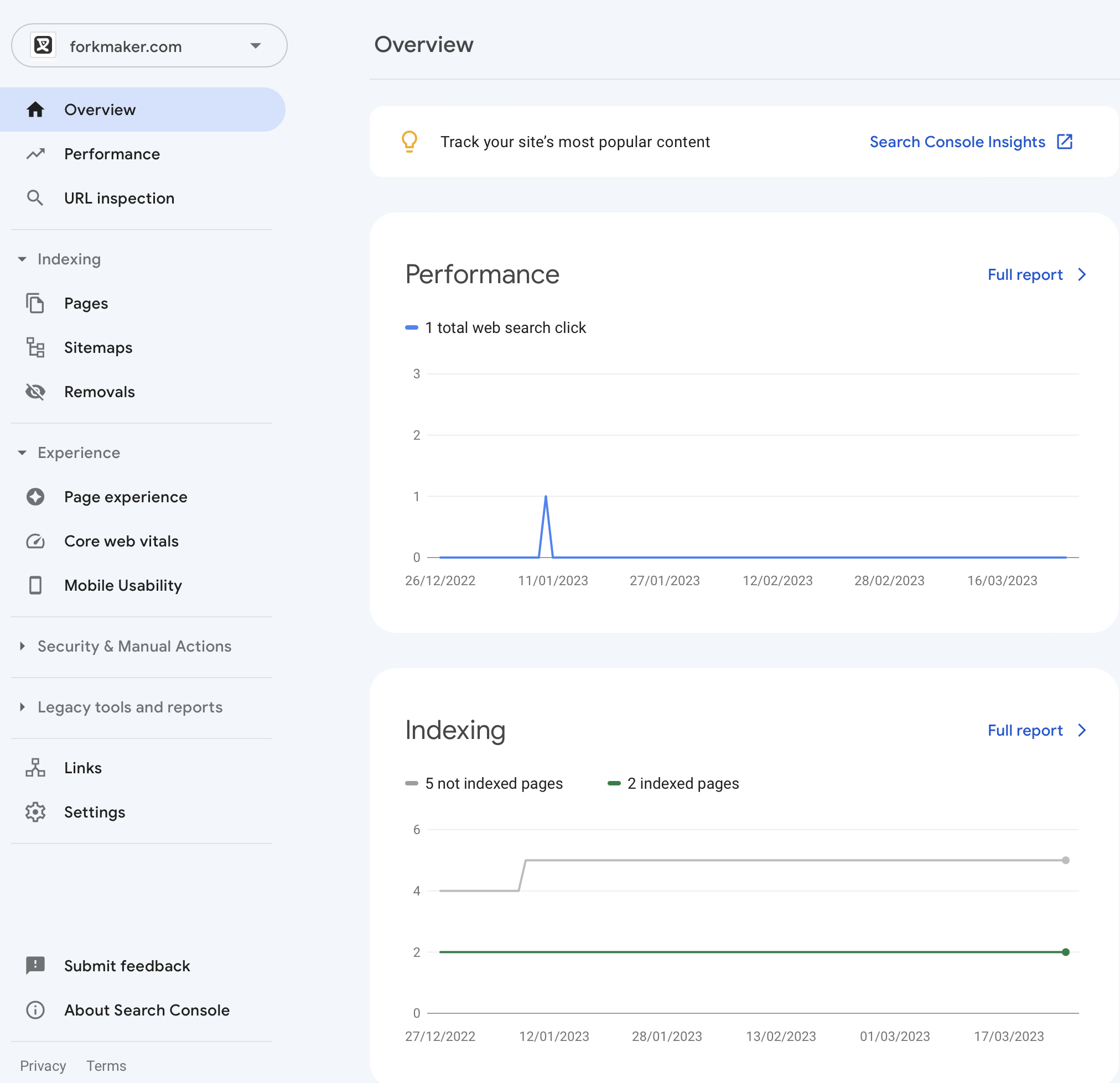Click the chevron next to Indexing Full report
This screenshot has width=1120, height=1083.
[x=1082, y=731]
